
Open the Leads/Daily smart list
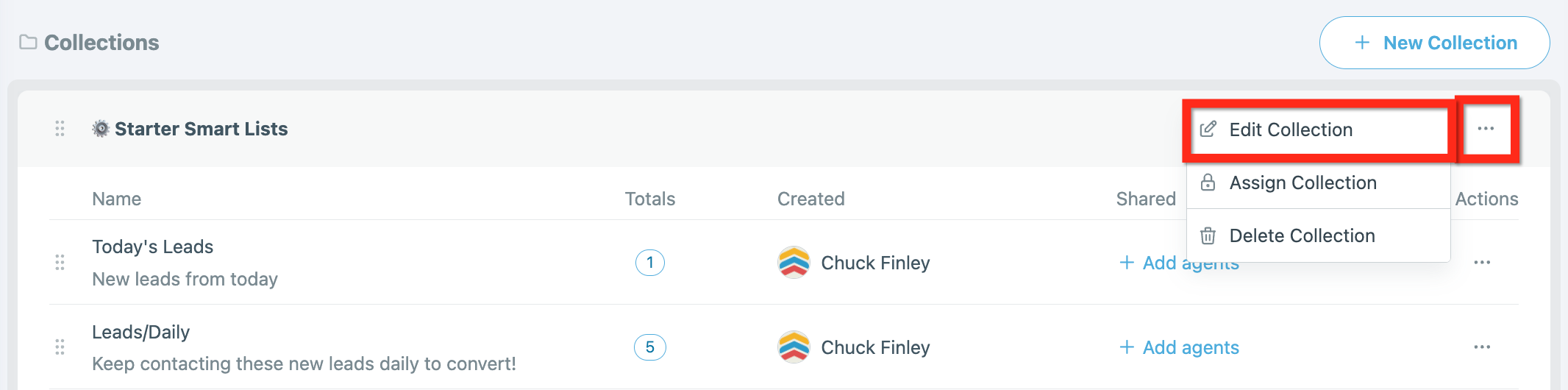click(140, 332)
